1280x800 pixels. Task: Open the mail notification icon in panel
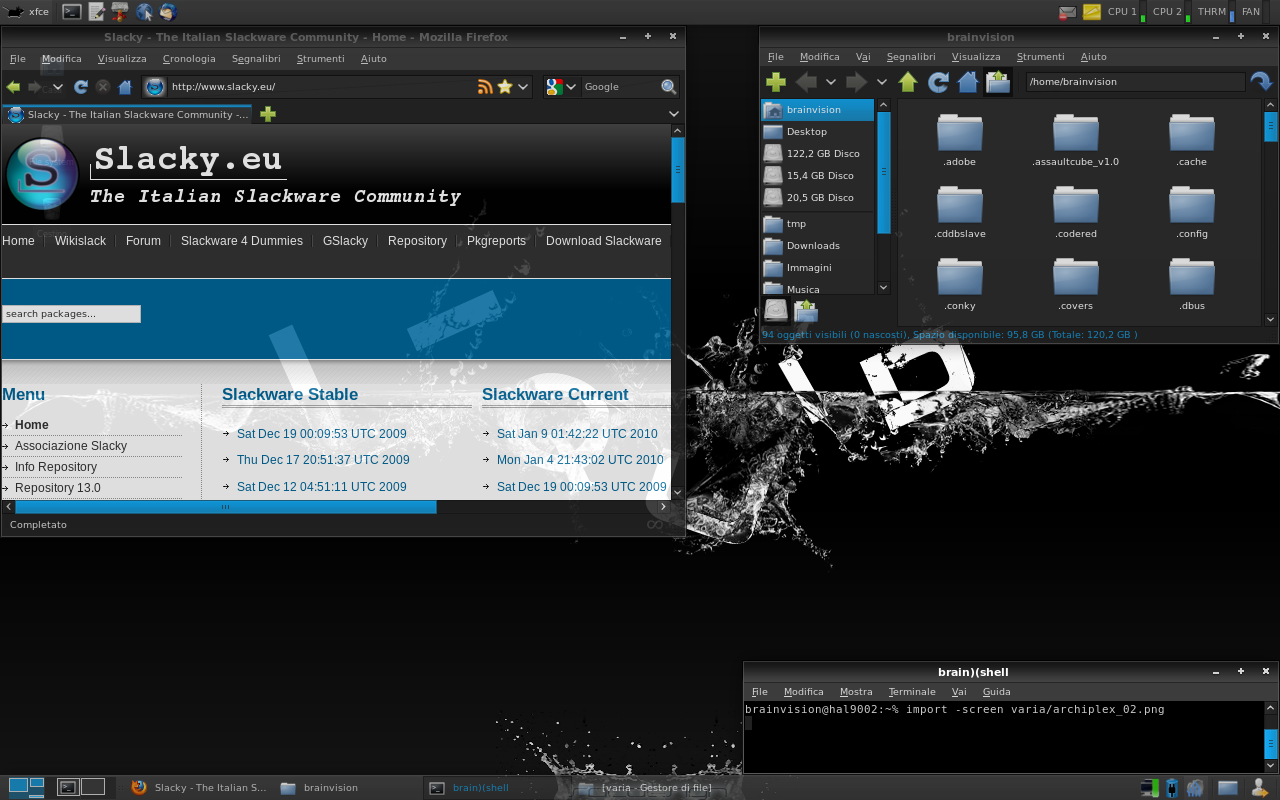(1068, 12)
